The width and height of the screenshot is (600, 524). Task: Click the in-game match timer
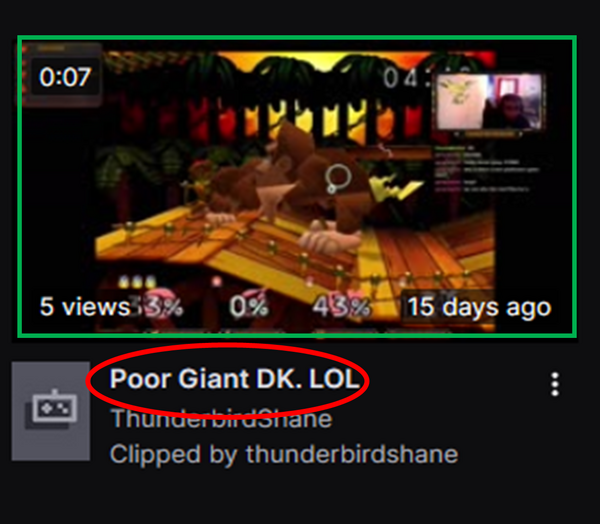pyautogui.click(x=406, y=78)
